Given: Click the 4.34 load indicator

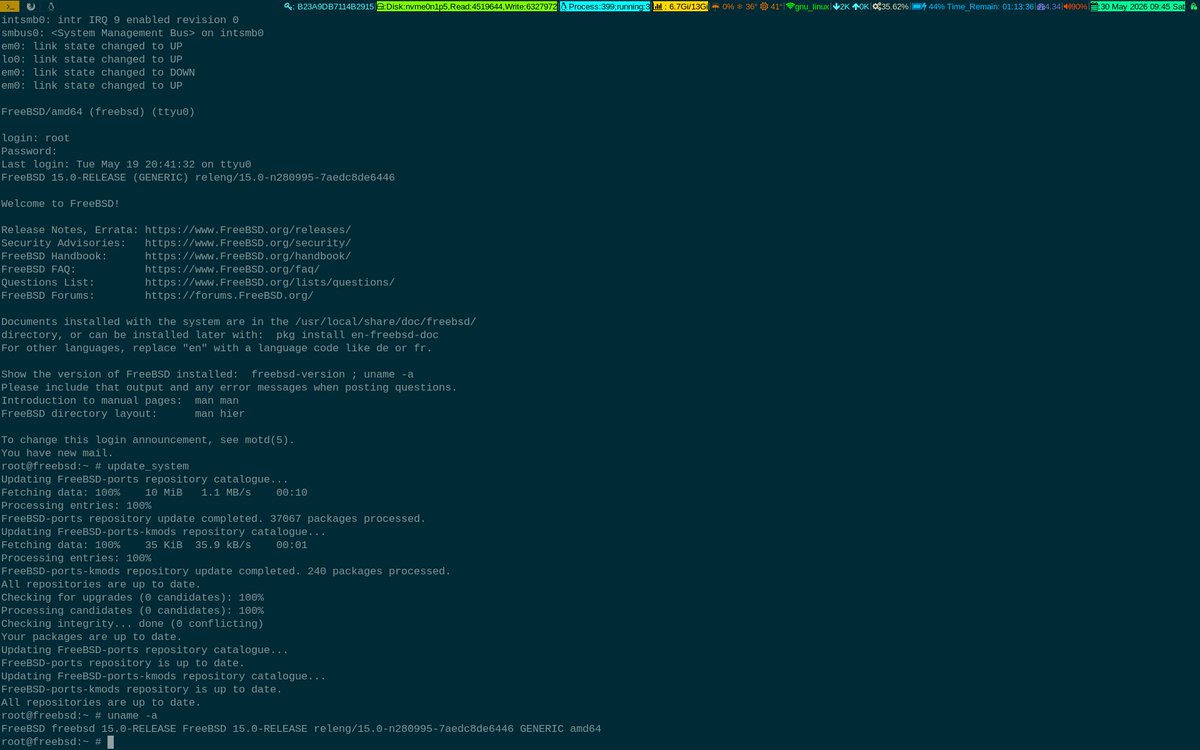Looking at the screenshot, I should pos(1049,7).
